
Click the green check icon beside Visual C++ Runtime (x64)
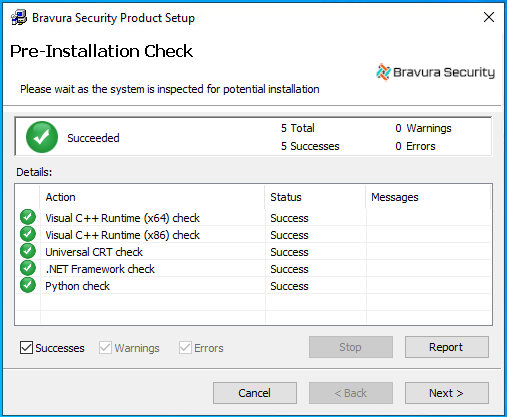[28, 217]
